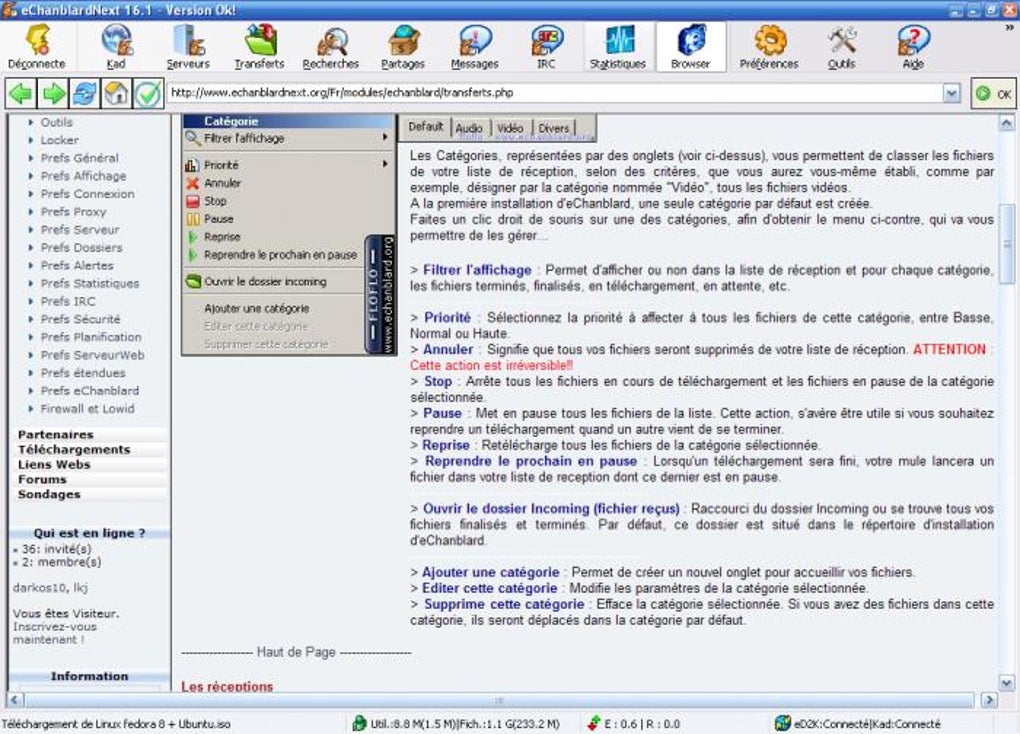Open the Outils sidebar link
The width and height of the screenshot is (1020, 734).
(x=57, y=122)
